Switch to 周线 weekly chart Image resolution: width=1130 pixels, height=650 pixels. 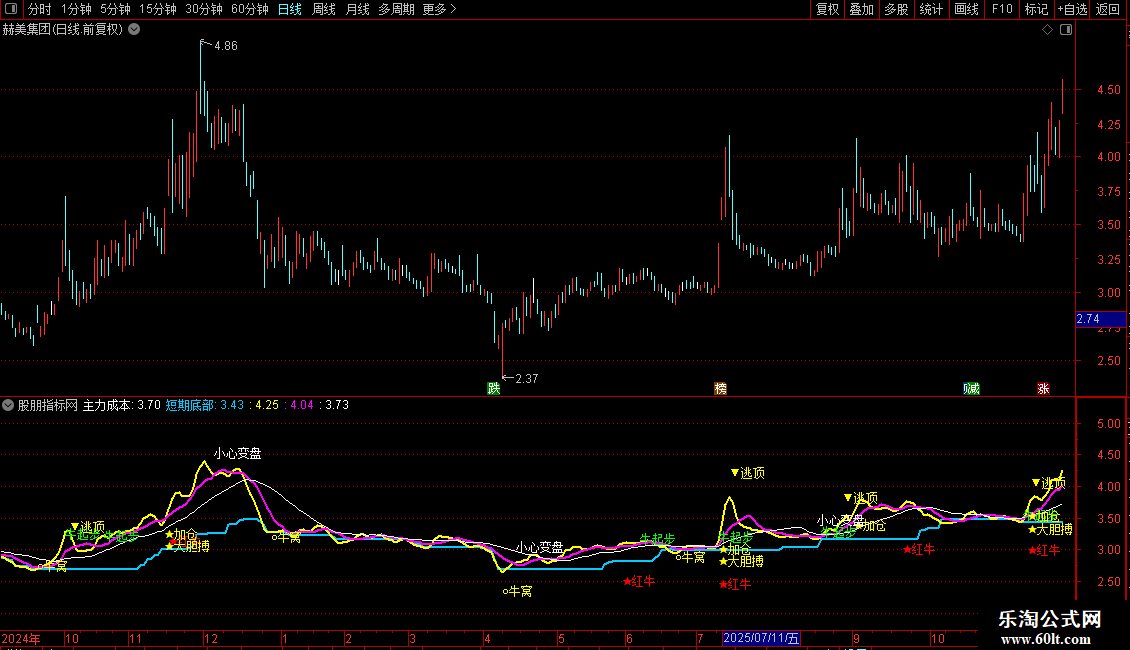324,9
